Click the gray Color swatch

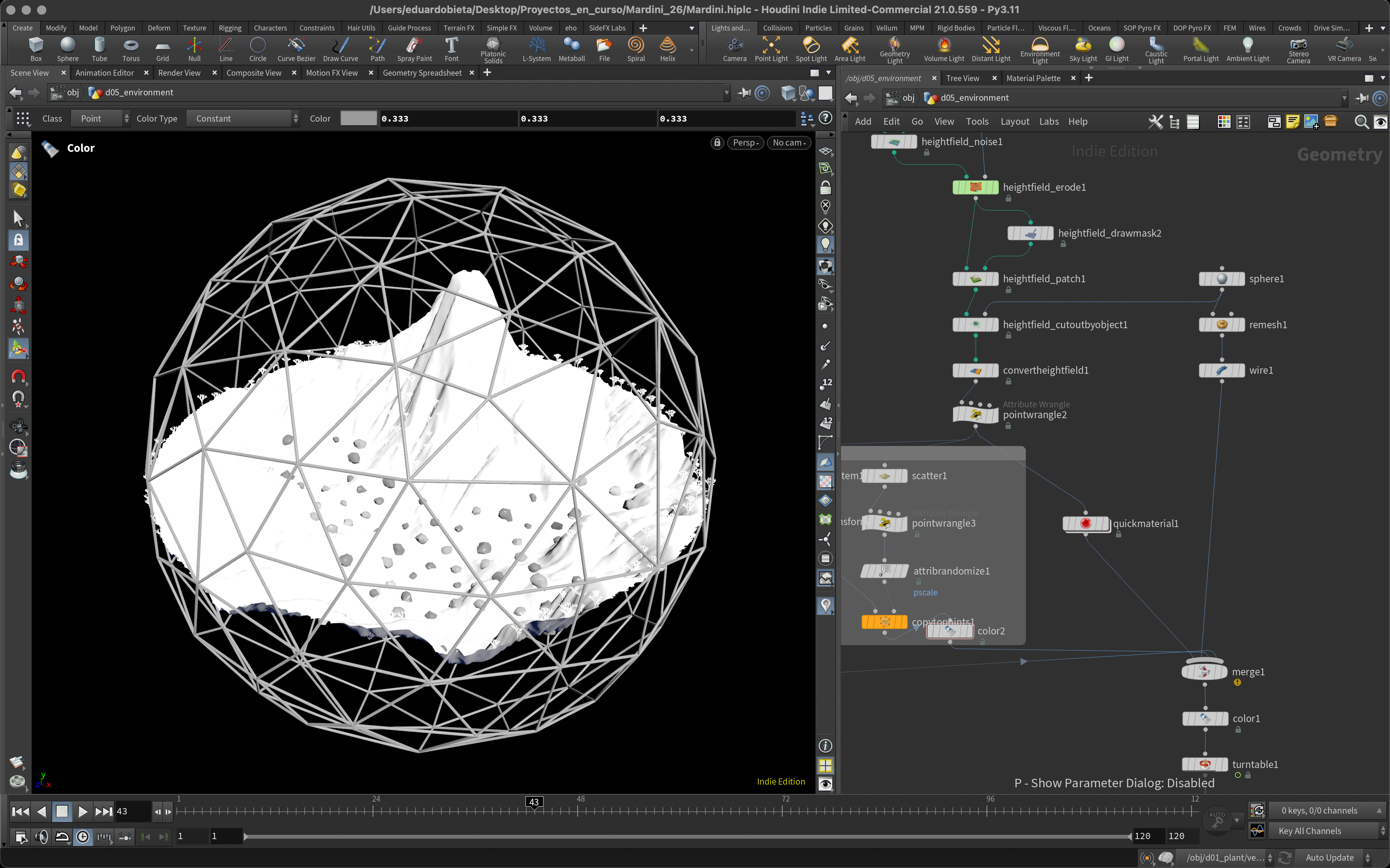[x=358, y=118]
